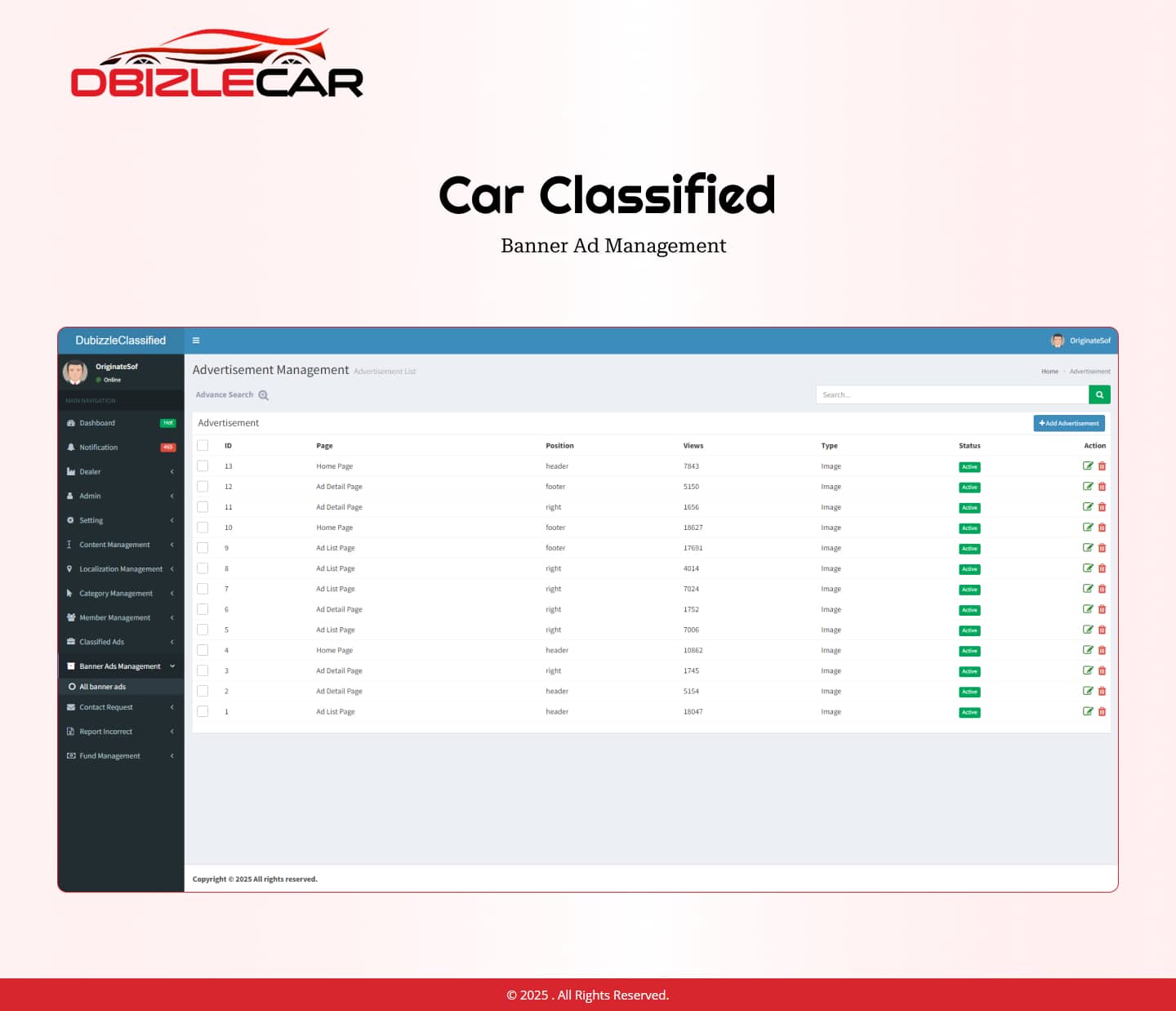This screenshot has height=1011, width=1176.
Task: Delete advertisement row ID 3
Action: tap(1102, 670)
